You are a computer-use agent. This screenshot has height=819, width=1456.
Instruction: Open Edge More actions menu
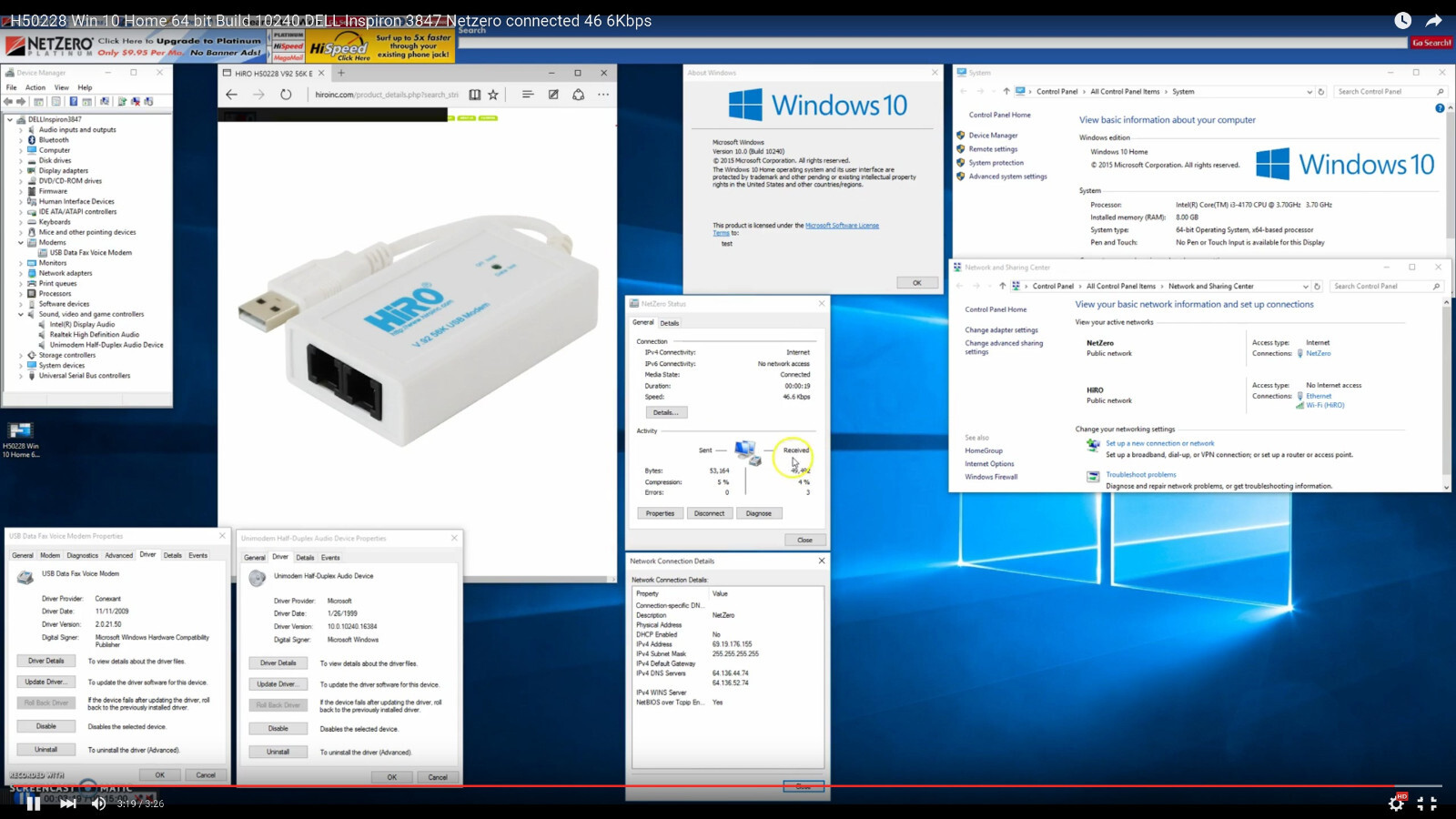point(603,95)
